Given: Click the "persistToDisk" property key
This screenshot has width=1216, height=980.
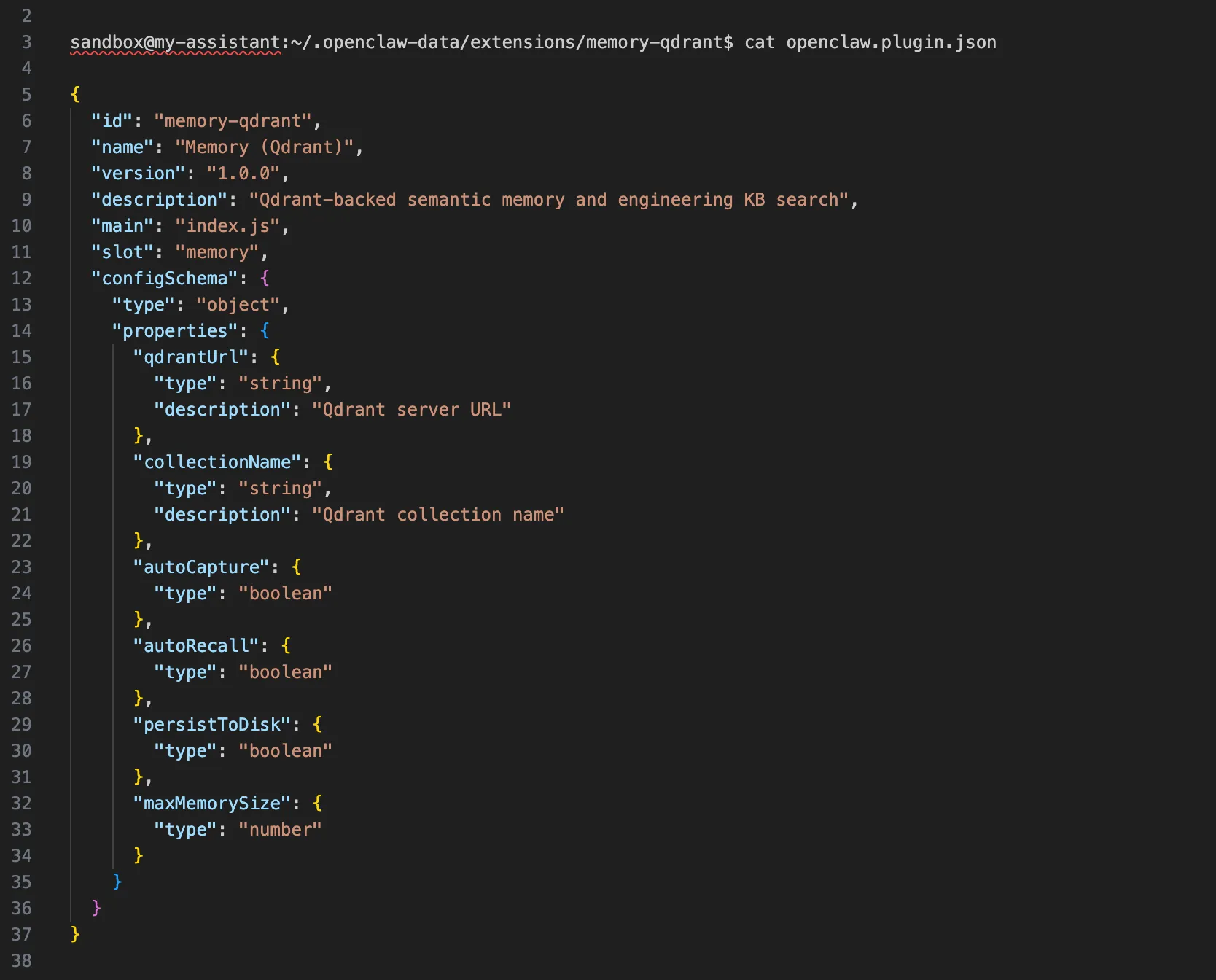Looking at the screenshot, I should click(x=212, y=725).
